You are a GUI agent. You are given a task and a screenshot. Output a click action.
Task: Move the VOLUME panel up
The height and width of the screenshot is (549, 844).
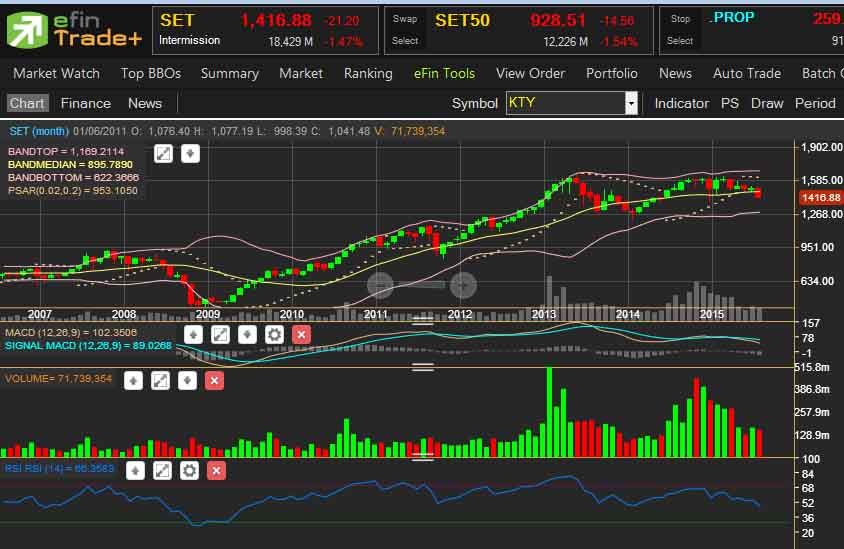[x=133, y=381]
